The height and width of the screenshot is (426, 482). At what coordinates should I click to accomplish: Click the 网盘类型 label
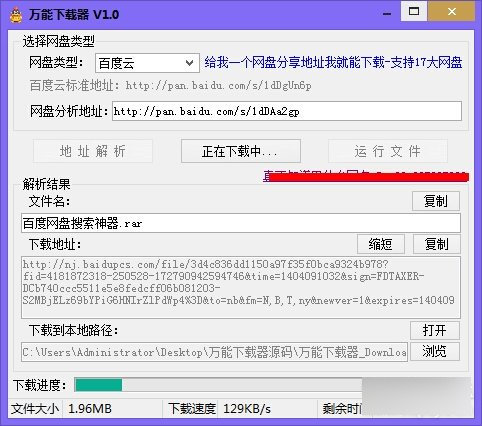pos(56,62)
